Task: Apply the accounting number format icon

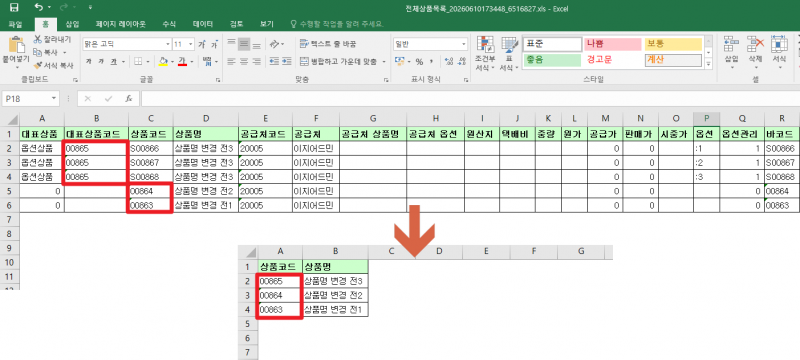Action: [399, 62]
